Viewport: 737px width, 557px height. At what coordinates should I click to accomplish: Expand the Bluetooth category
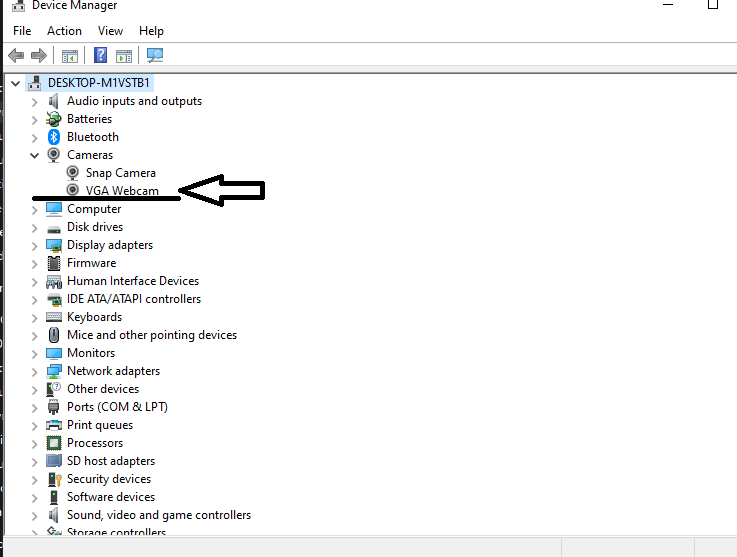pos(34,138)
